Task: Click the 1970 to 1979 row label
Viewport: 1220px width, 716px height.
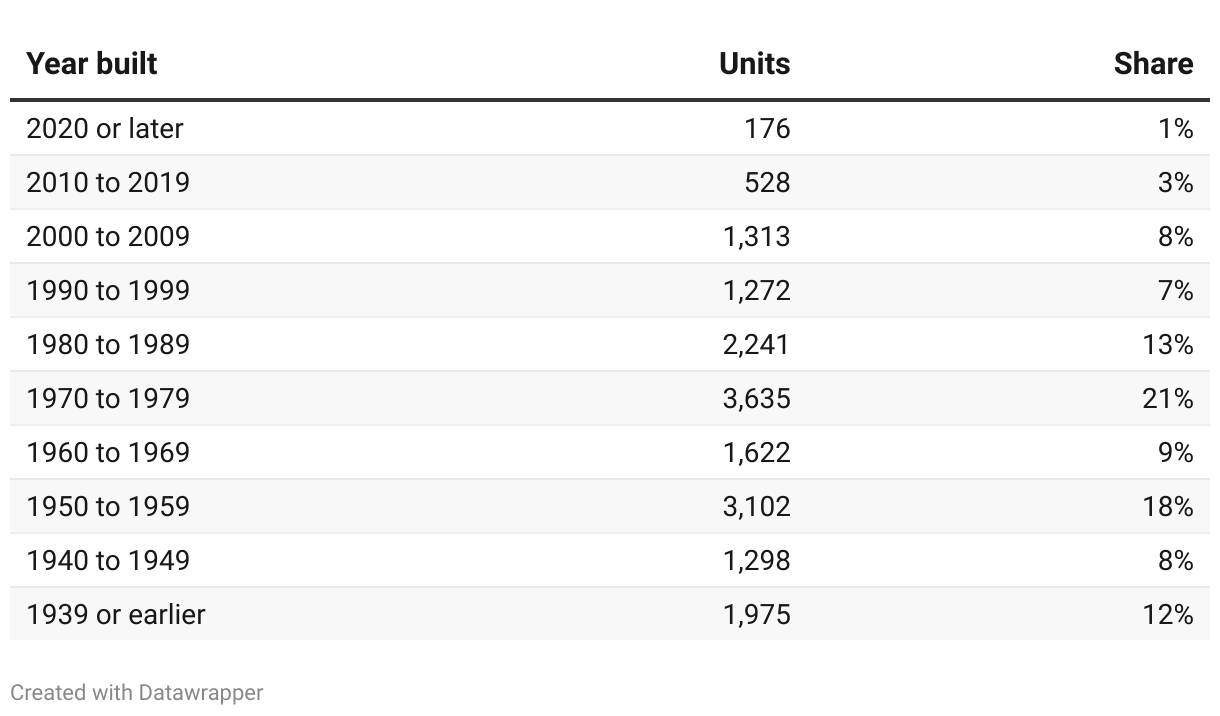Action: pos(108,399)
